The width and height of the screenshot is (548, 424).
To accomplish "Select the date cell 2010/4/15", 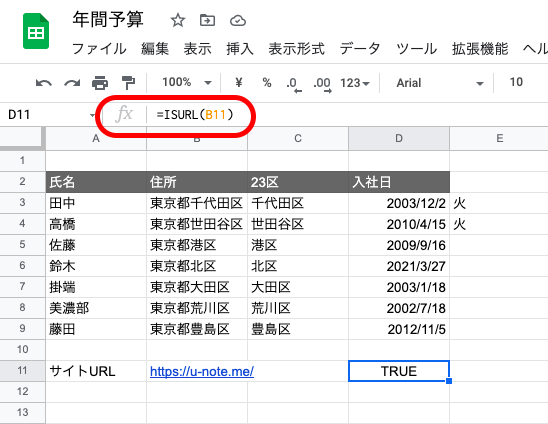I will click(399, 224).
